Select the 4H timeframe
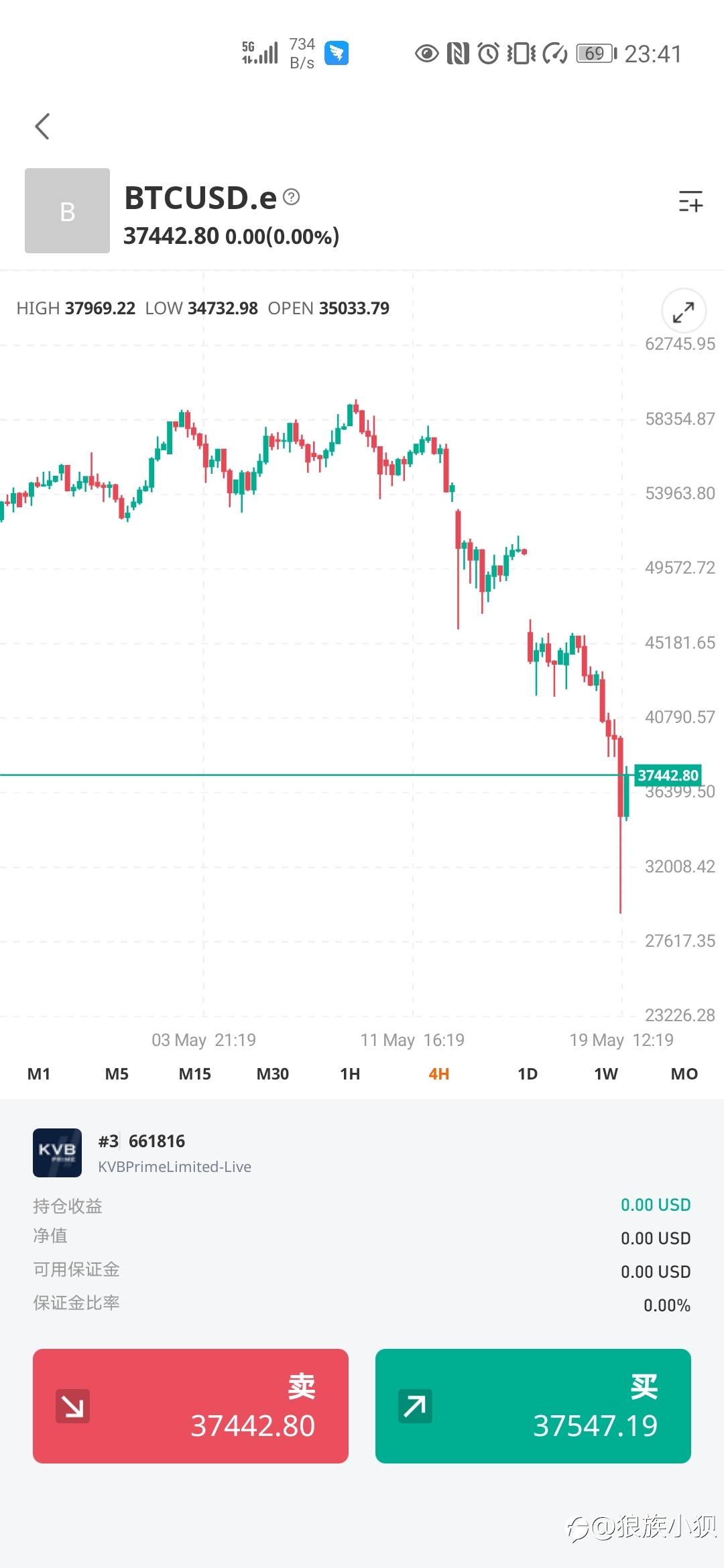724x1568 pixels. pos(438,1074)
